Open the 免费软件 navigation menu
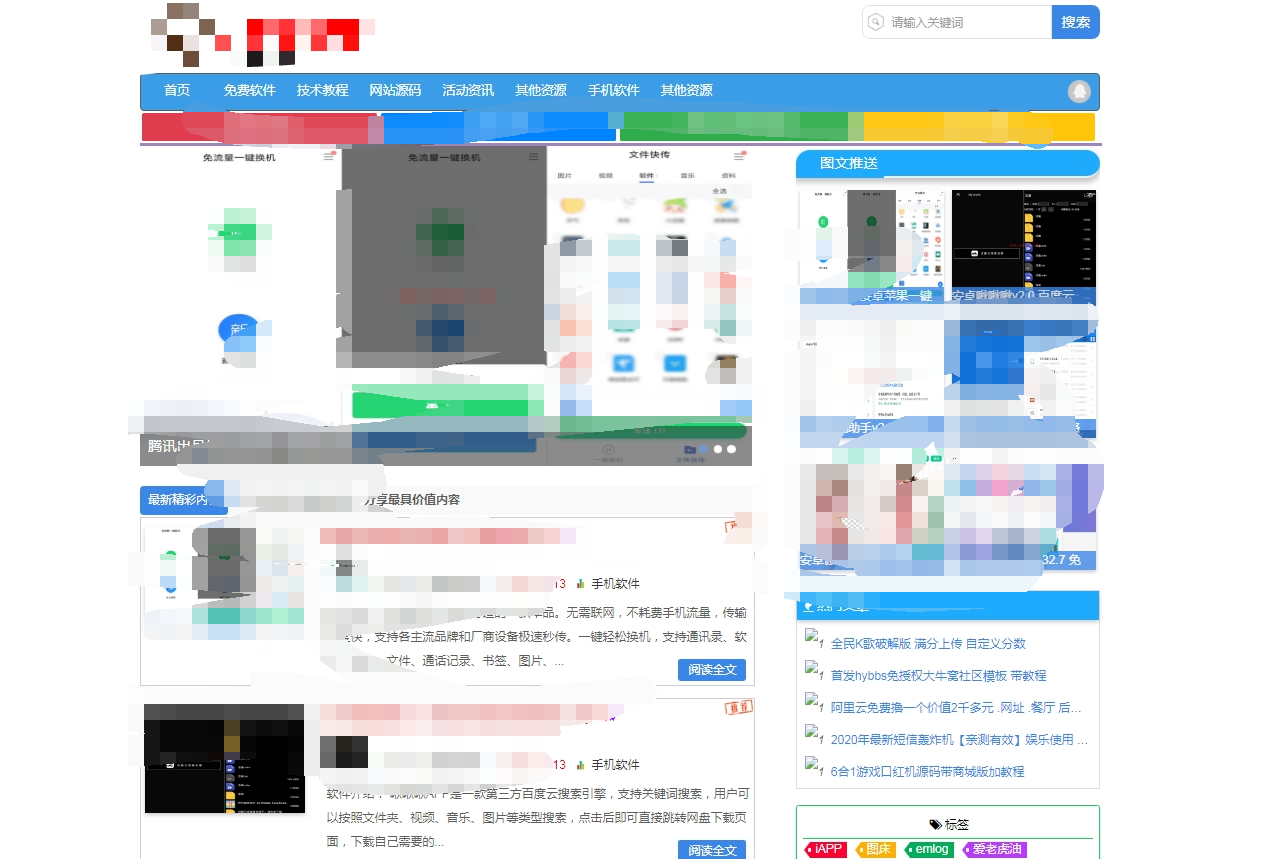Viewport: 1268px width, 859px height. click(249, 90)
